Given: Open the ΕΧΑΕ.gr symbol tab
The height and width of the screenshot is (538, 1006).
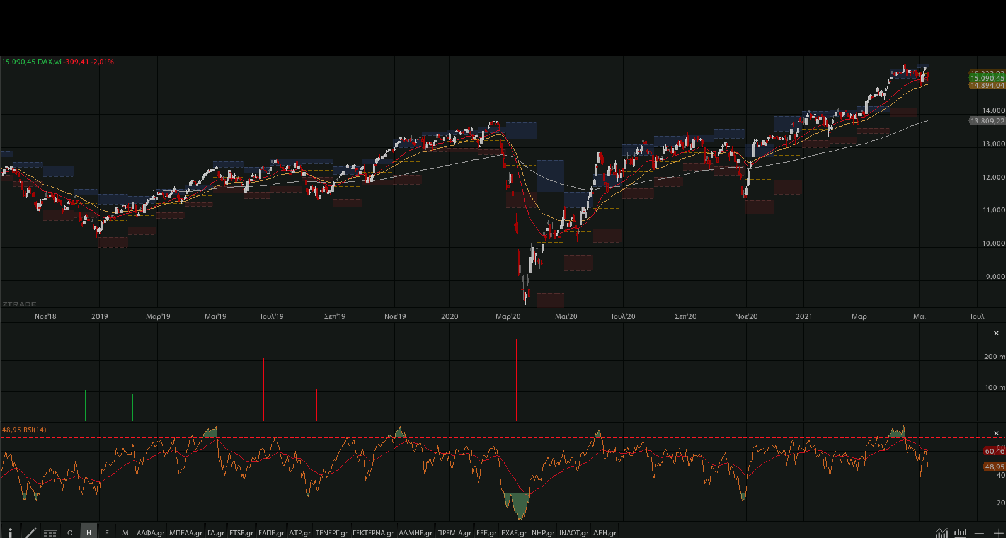Looking at the screenshot, I should tap(514, 533).
